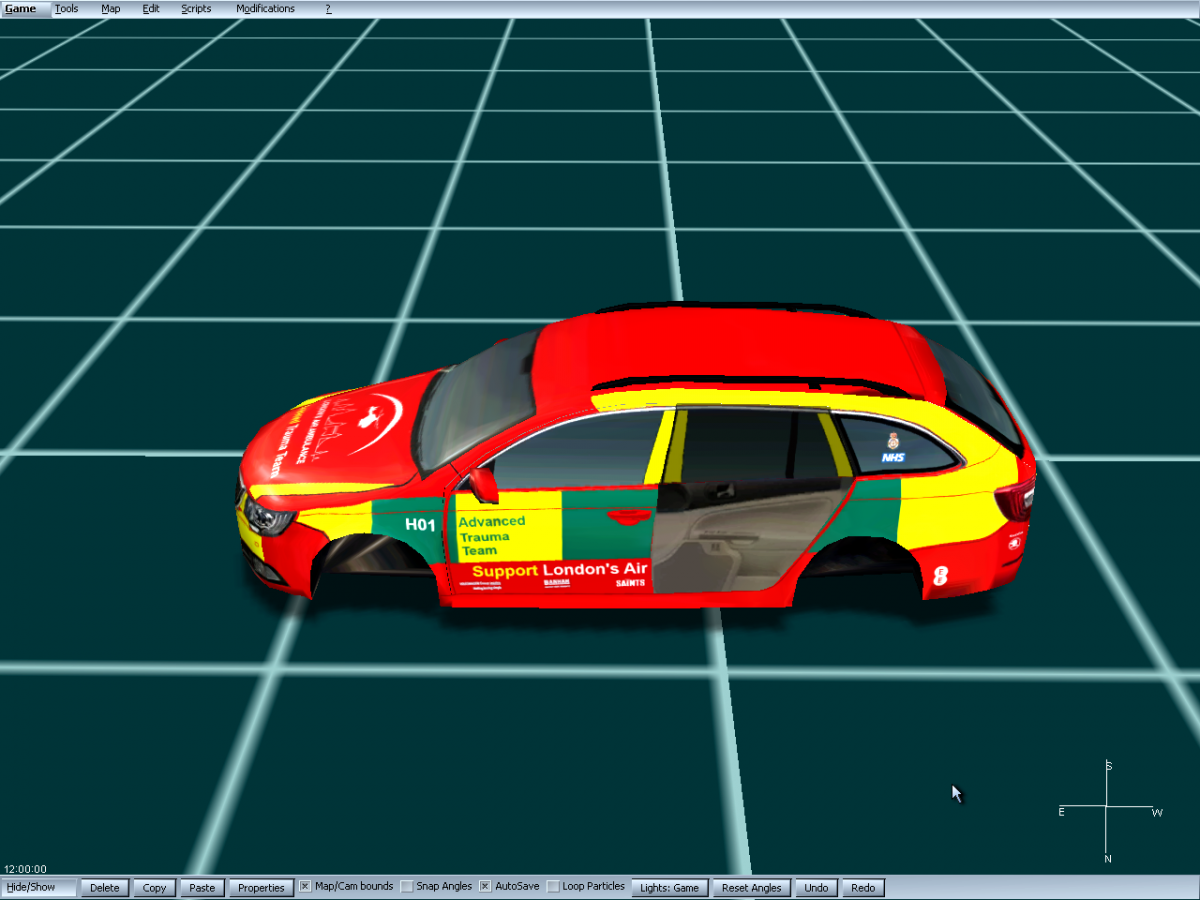Open the Tools menu
The image size is (1200, 900).
[x=66, y=9]
